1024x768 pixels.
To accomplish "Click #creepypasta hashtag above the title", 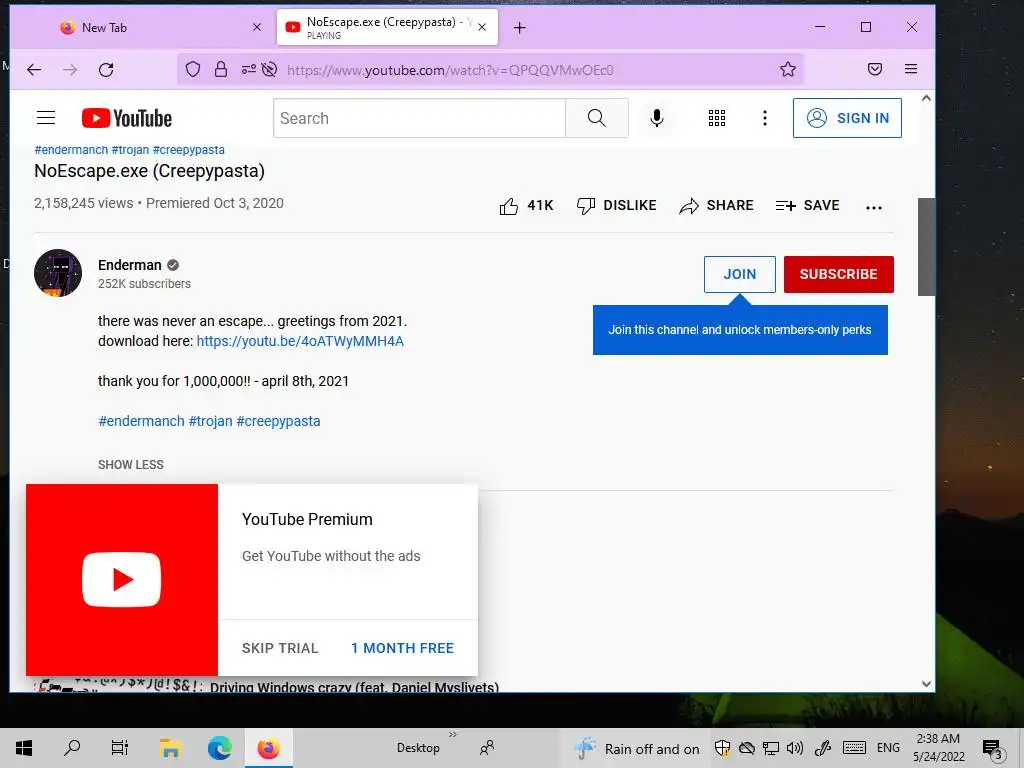I will 189,150.
